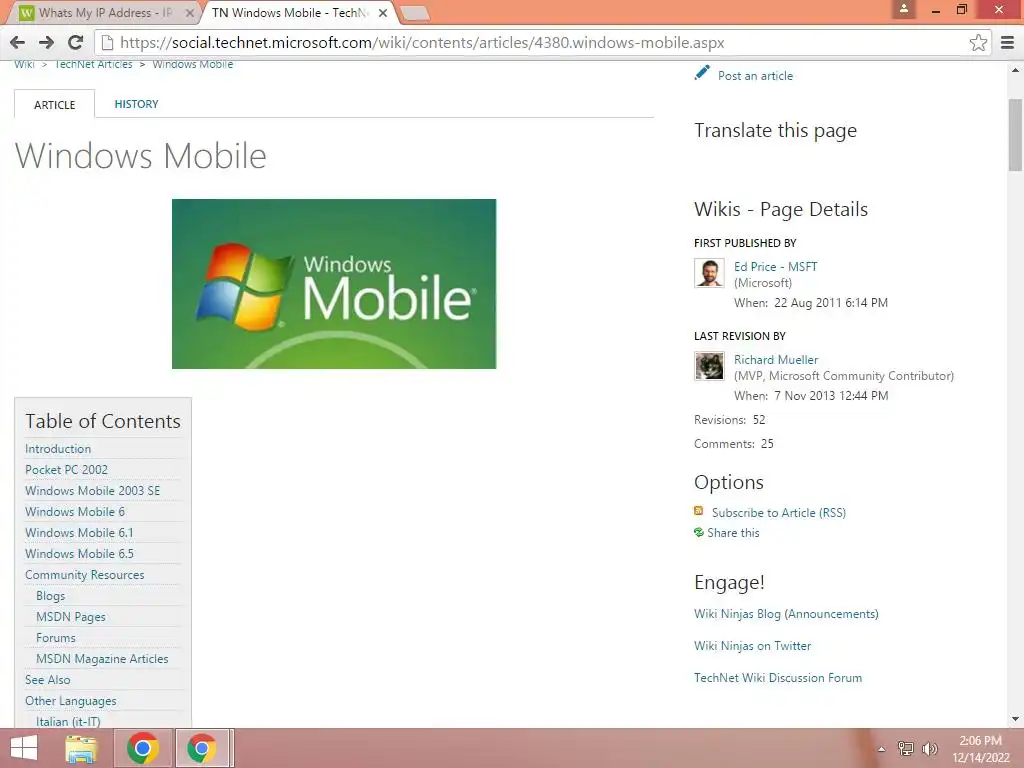This screenshot has width=1024, height=768.
Task: Click Richard Mueller's avatar photo
Action: pyautogui.click(x=709, y=366)
